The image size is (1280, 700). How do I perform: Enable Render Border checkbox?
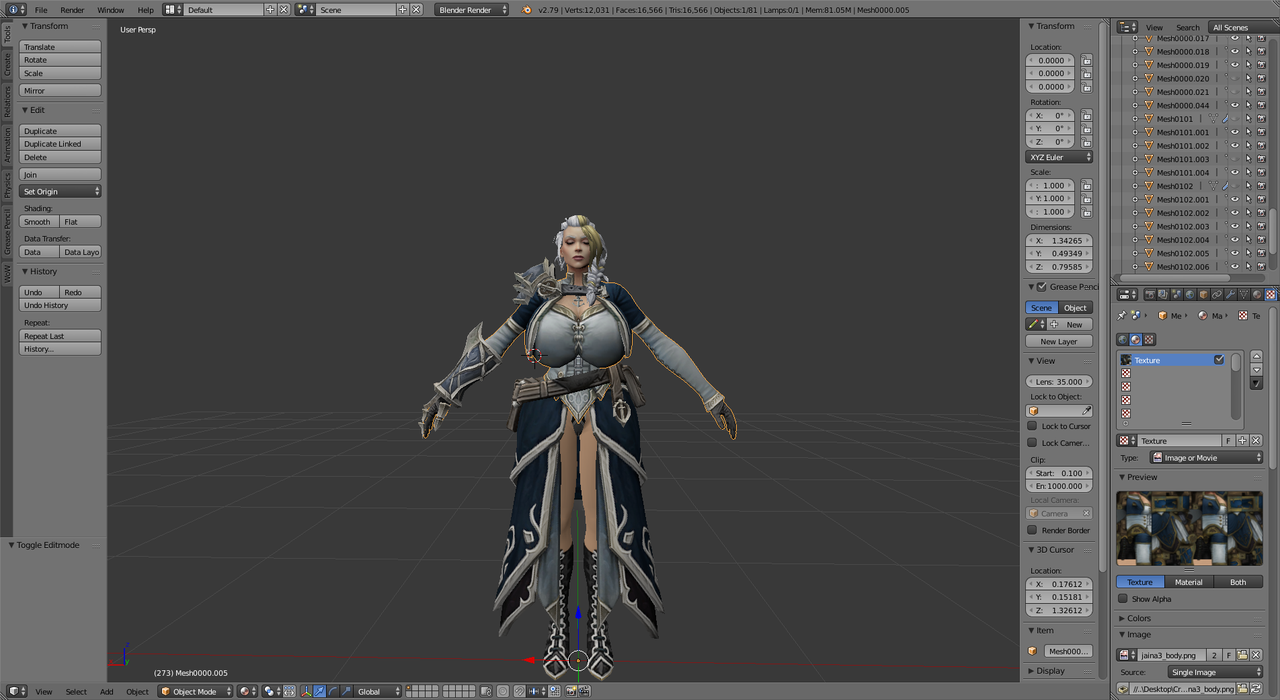[x=1032, y=530]
